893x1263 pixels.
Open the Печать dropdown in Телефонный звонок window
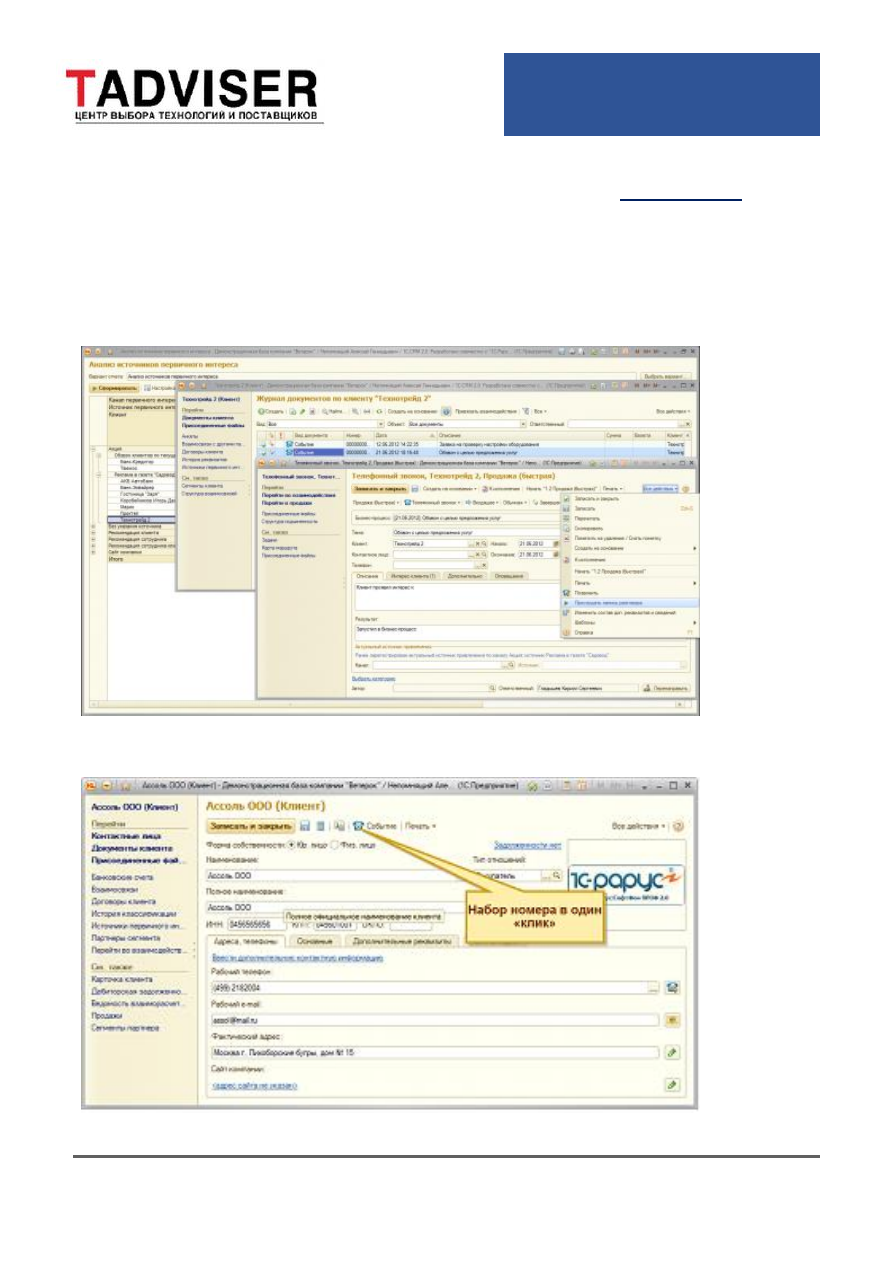[x=611, y=488]
